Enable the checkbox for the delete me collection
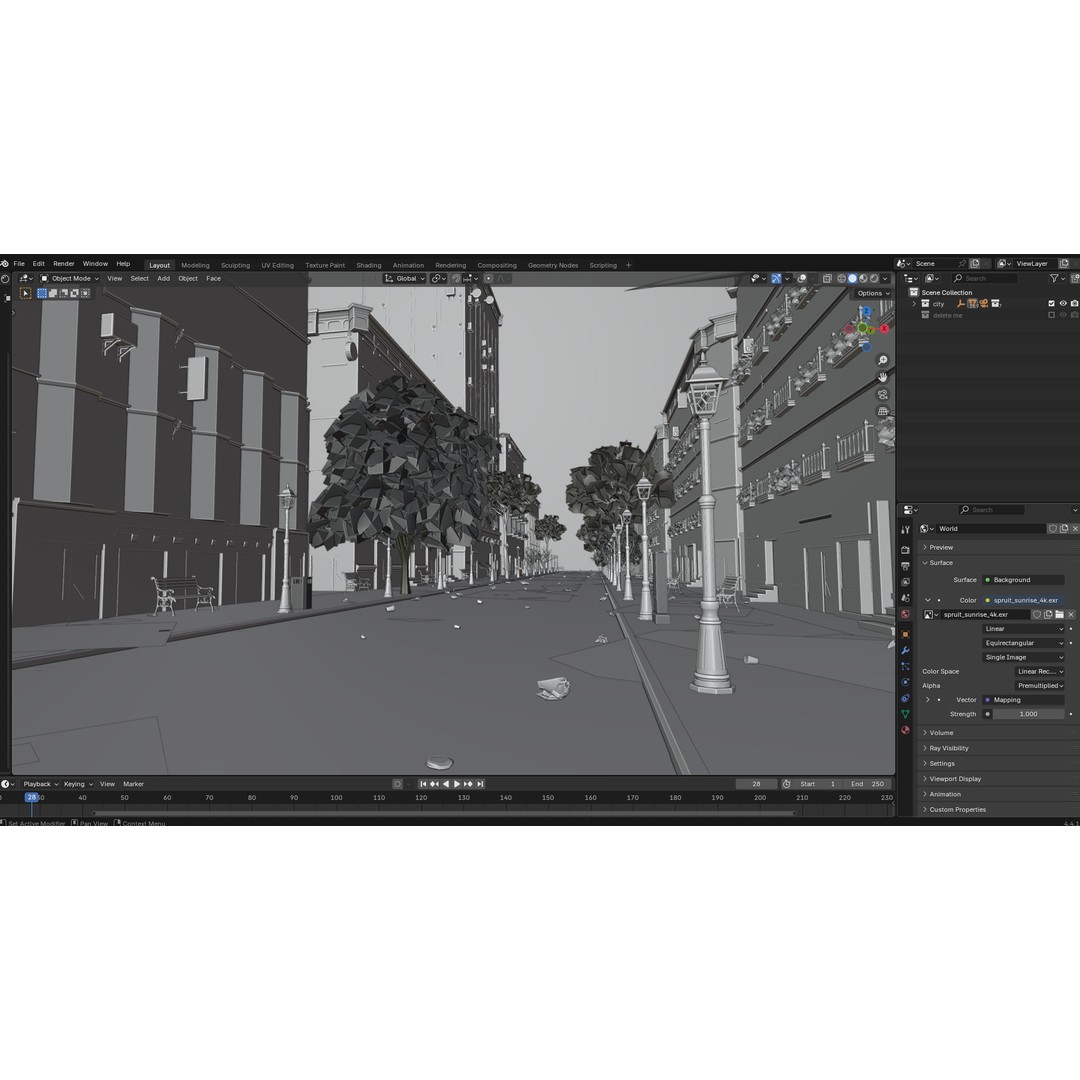 coord(1052,315)
